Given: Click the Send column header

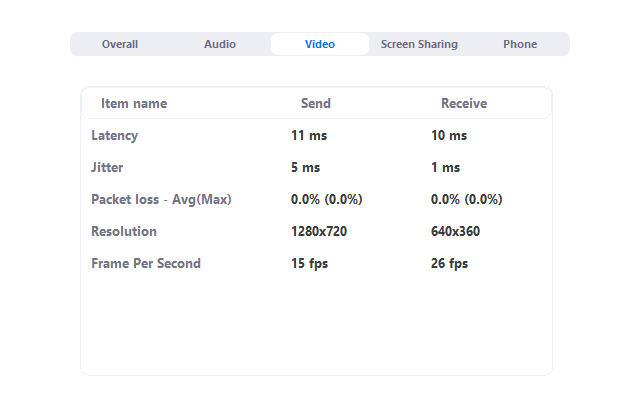Looking at the screenshot, I should (316, 103).
